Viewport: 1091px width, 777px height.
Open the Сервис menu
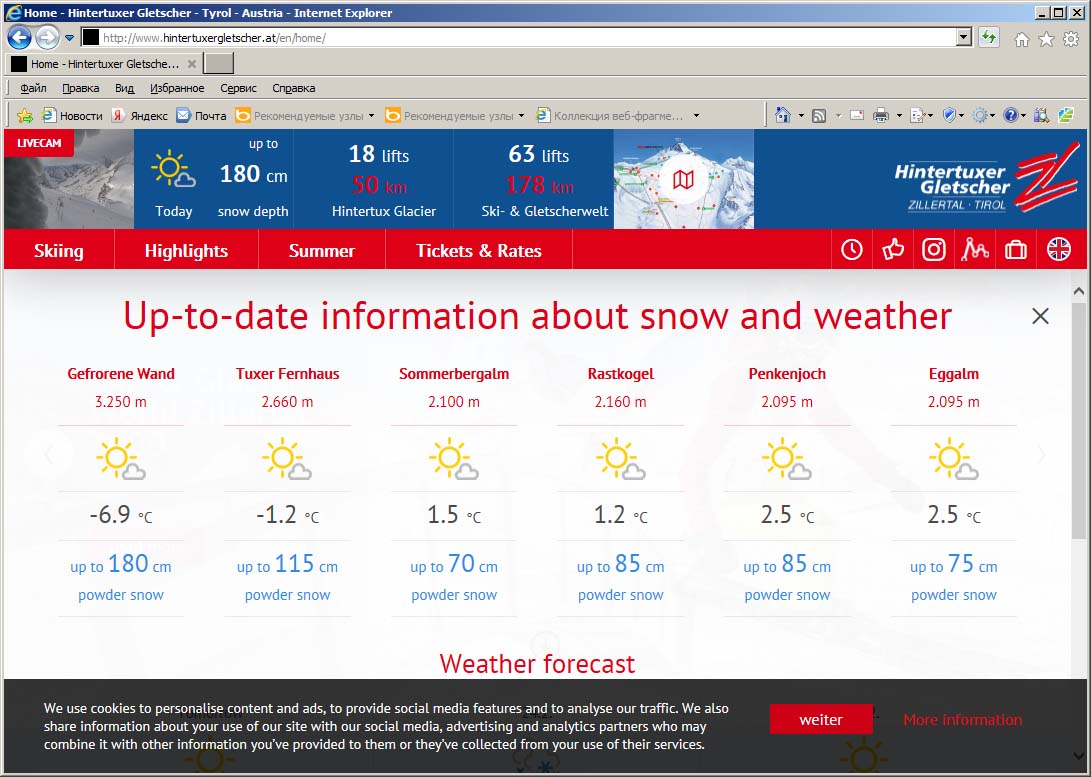(x=239, y=88)
